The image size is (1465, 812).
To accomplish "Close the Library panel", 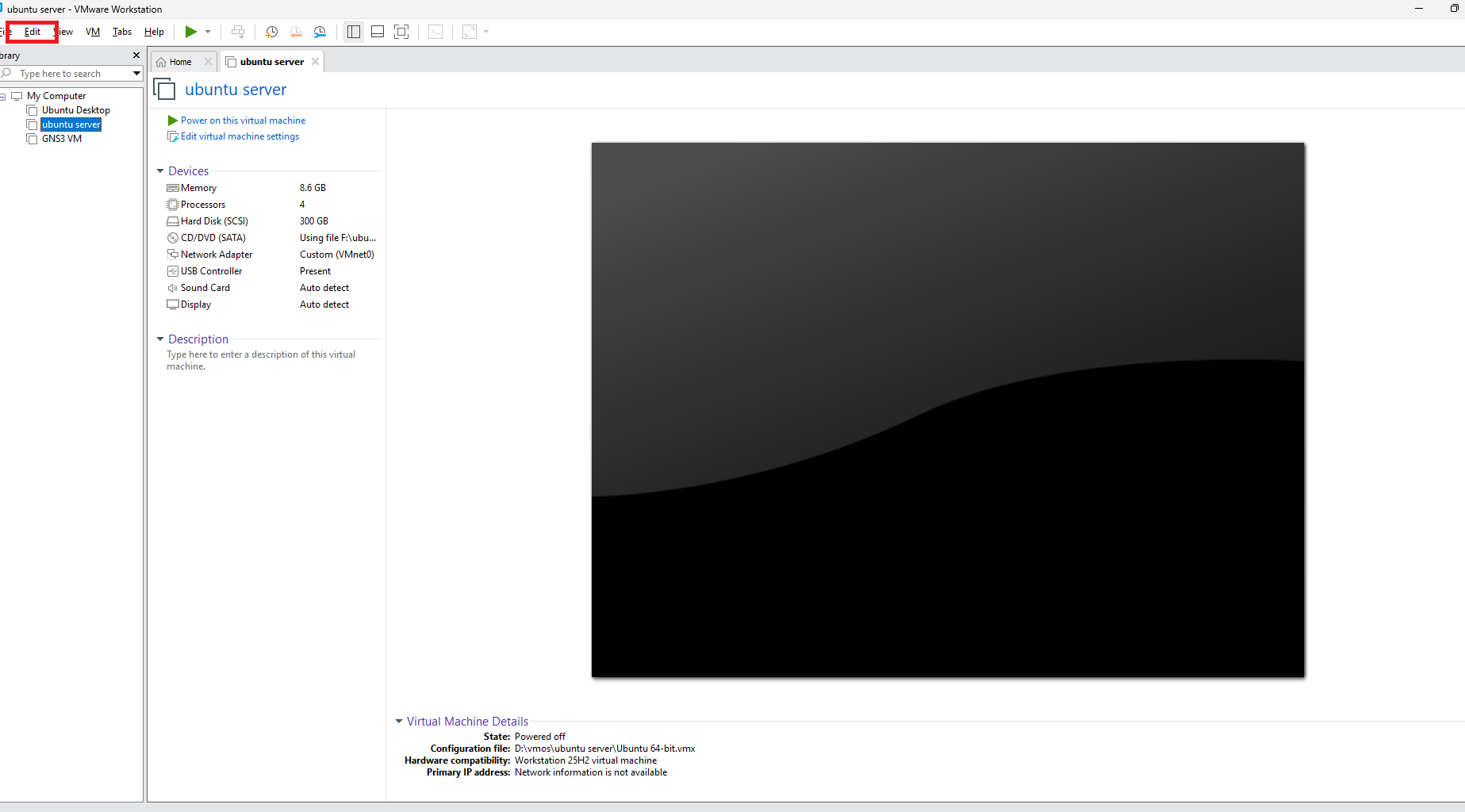I will pyautogui.click(x=136, y=56).
